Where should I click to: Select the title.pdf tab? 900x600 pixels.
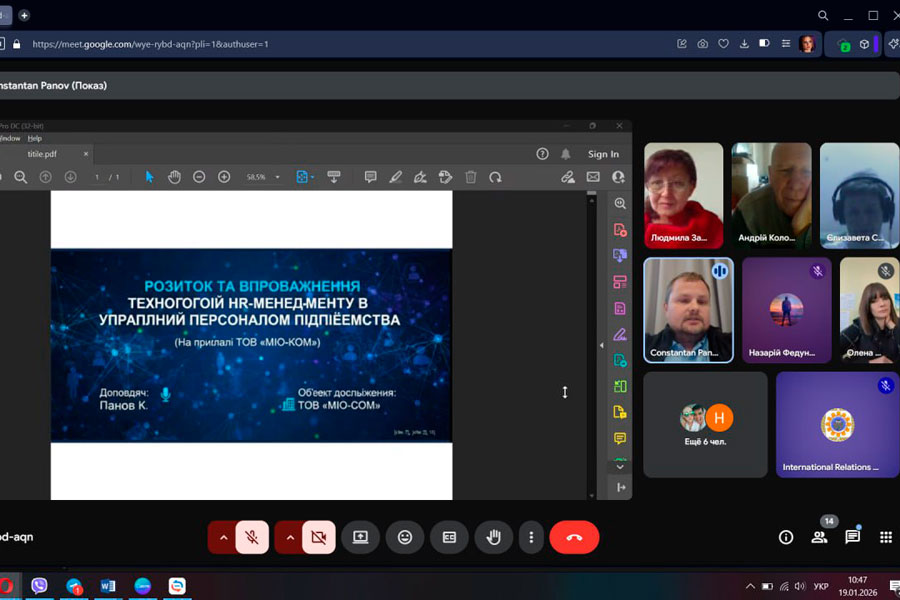tap(43, 154)
